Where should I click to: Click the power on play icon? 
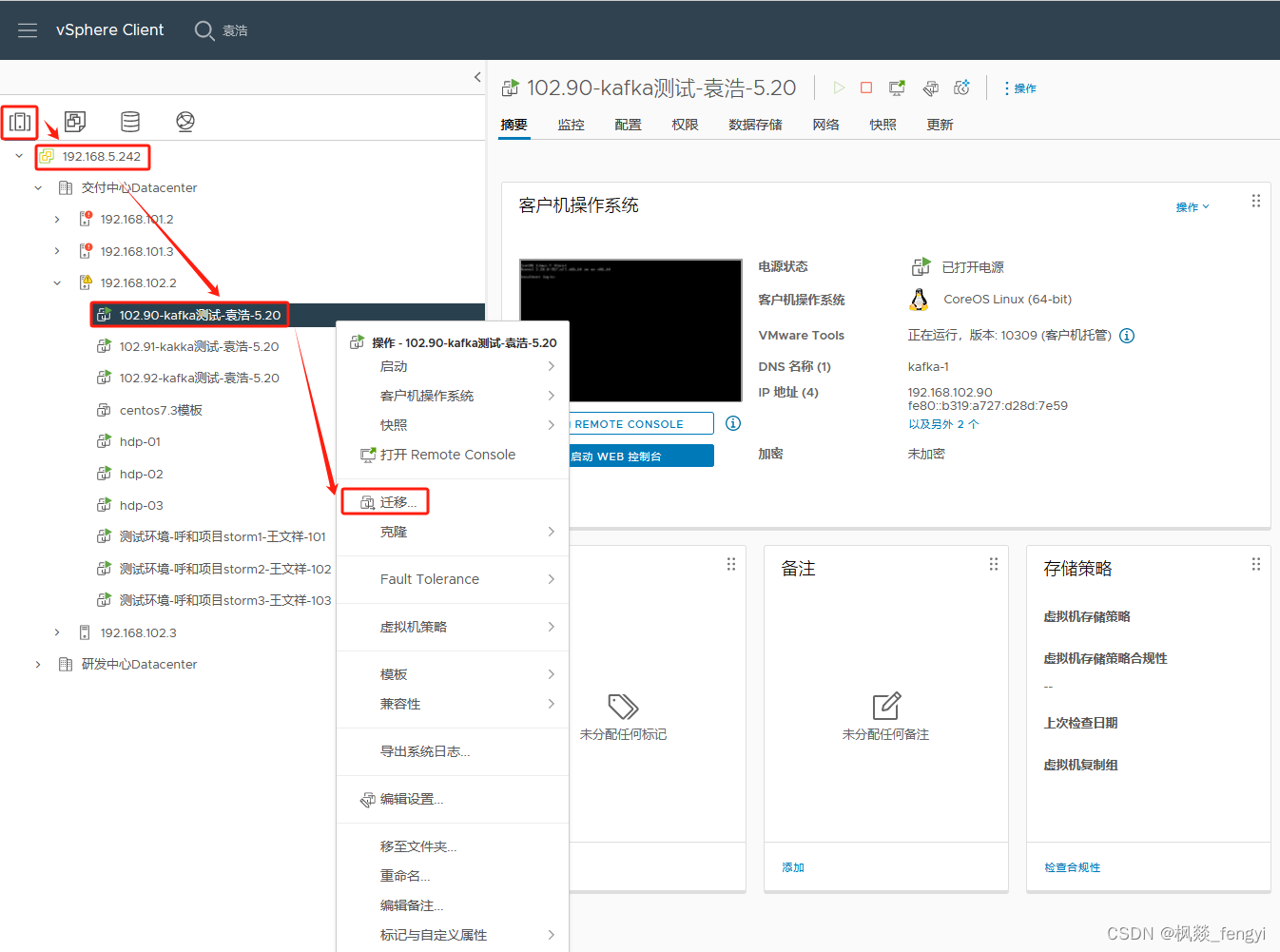pyautogui.click(x=839, y=87)
